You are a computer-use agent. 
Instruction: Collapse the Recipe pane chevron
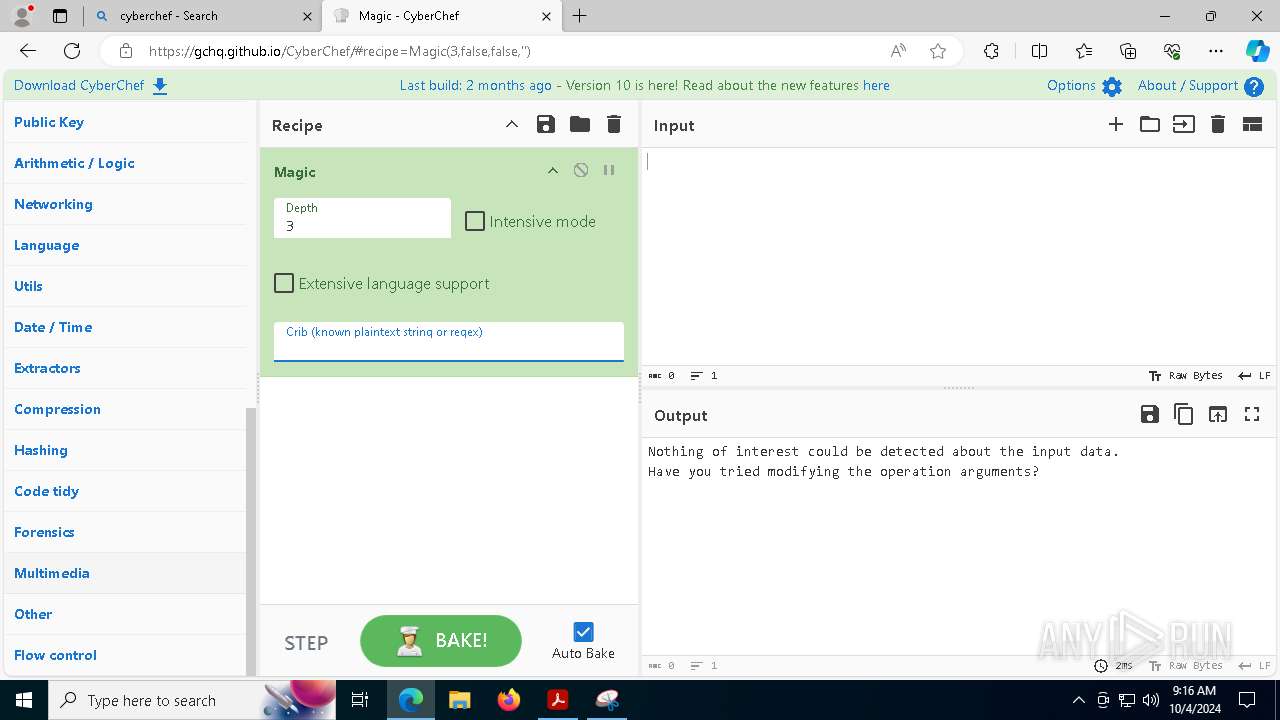[x=511, y=124]
